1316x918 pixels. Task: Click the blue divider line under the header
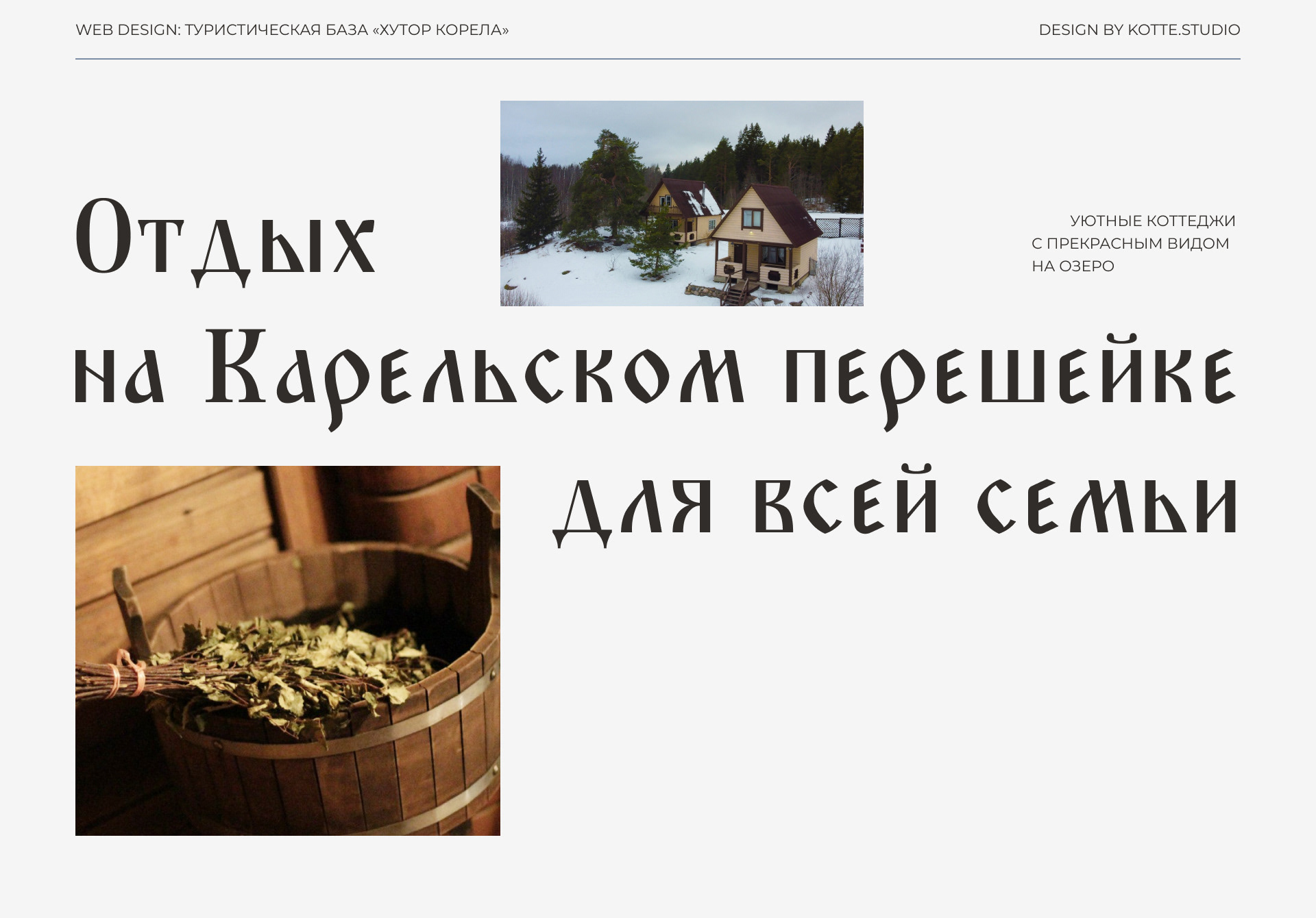[657, 59]
